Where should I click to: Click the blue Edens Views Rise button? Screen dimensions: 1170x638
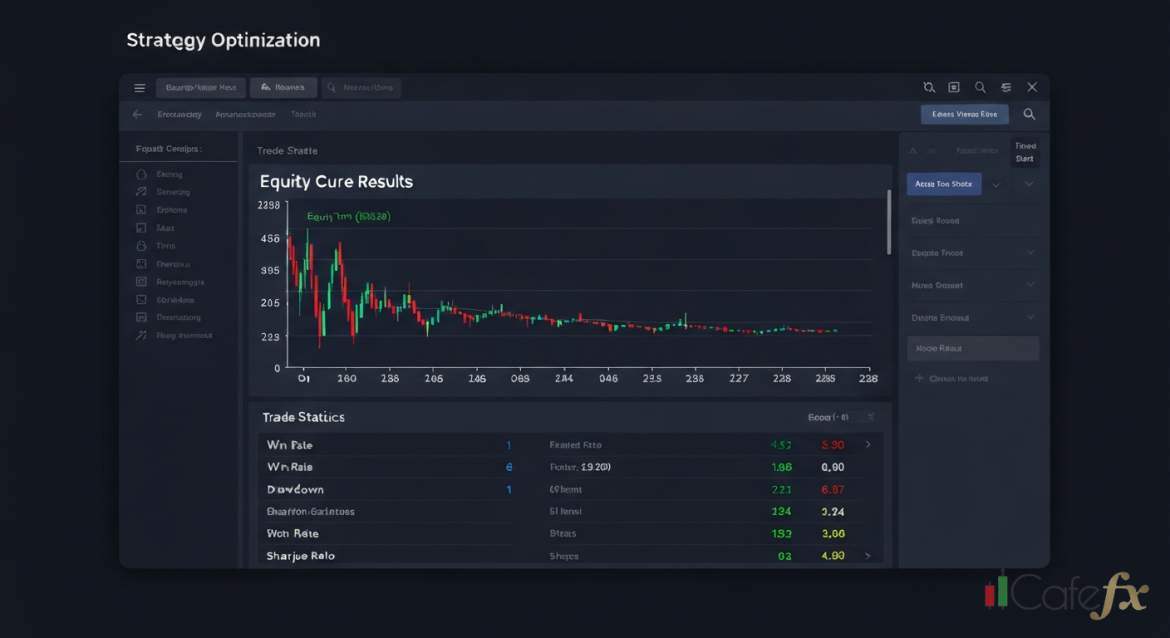[964, 114]
